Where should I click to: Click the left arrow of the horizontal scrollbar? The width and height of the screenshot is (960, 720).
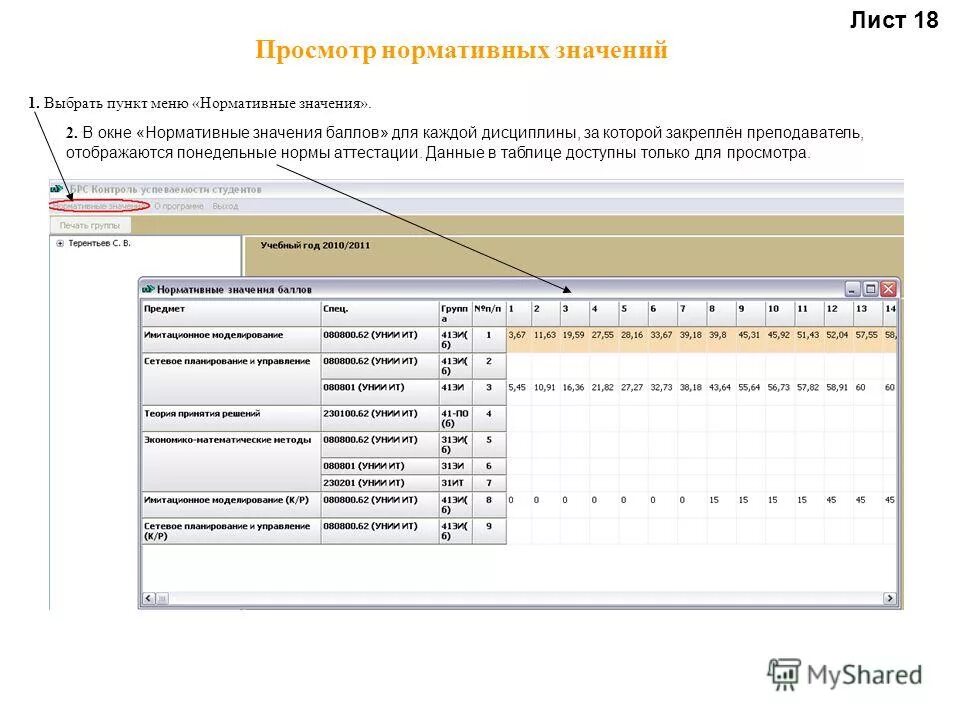(149, 598)
